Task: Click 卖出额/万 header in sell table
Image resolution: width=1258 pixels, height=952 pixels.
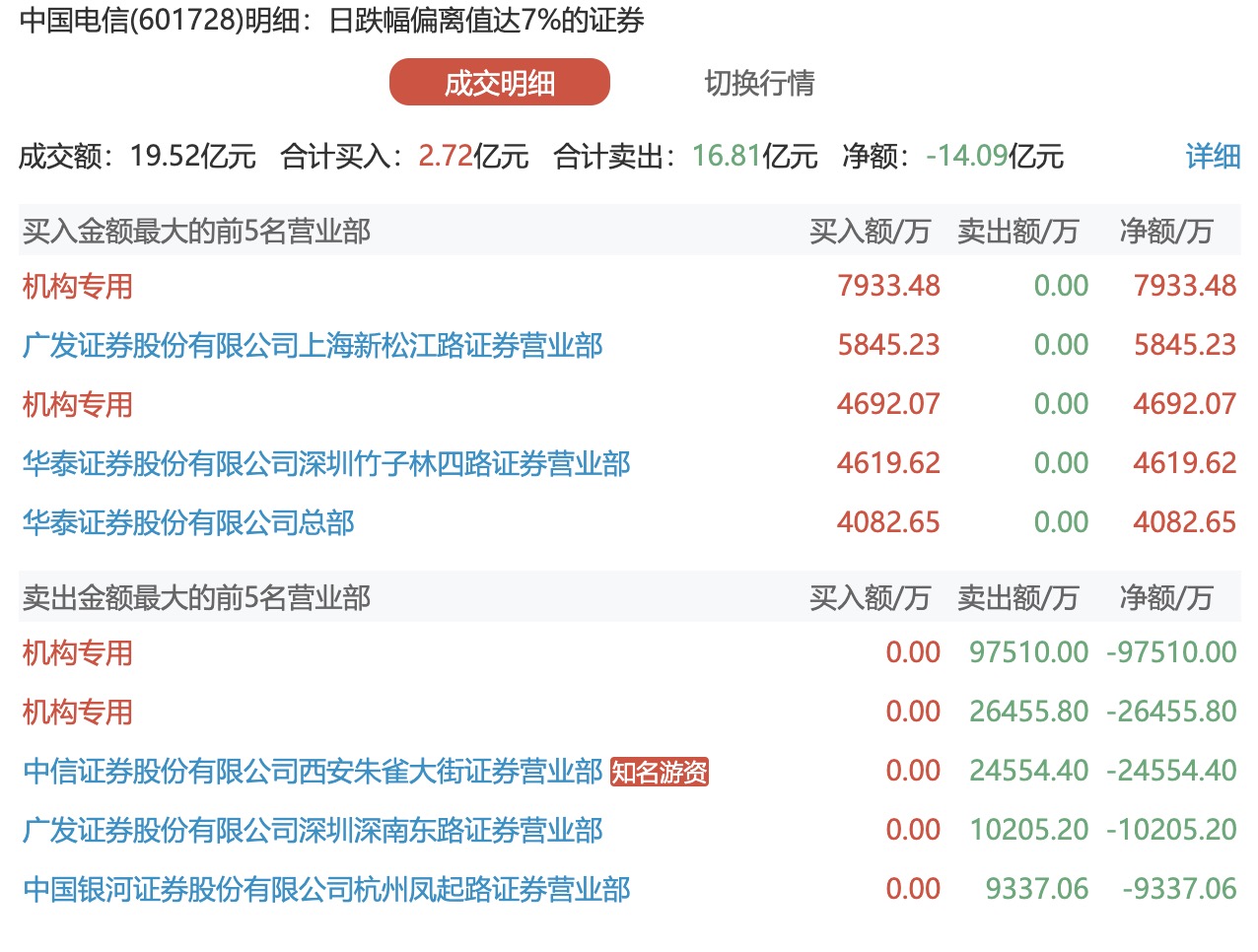Action: [x=1017, y=598]
